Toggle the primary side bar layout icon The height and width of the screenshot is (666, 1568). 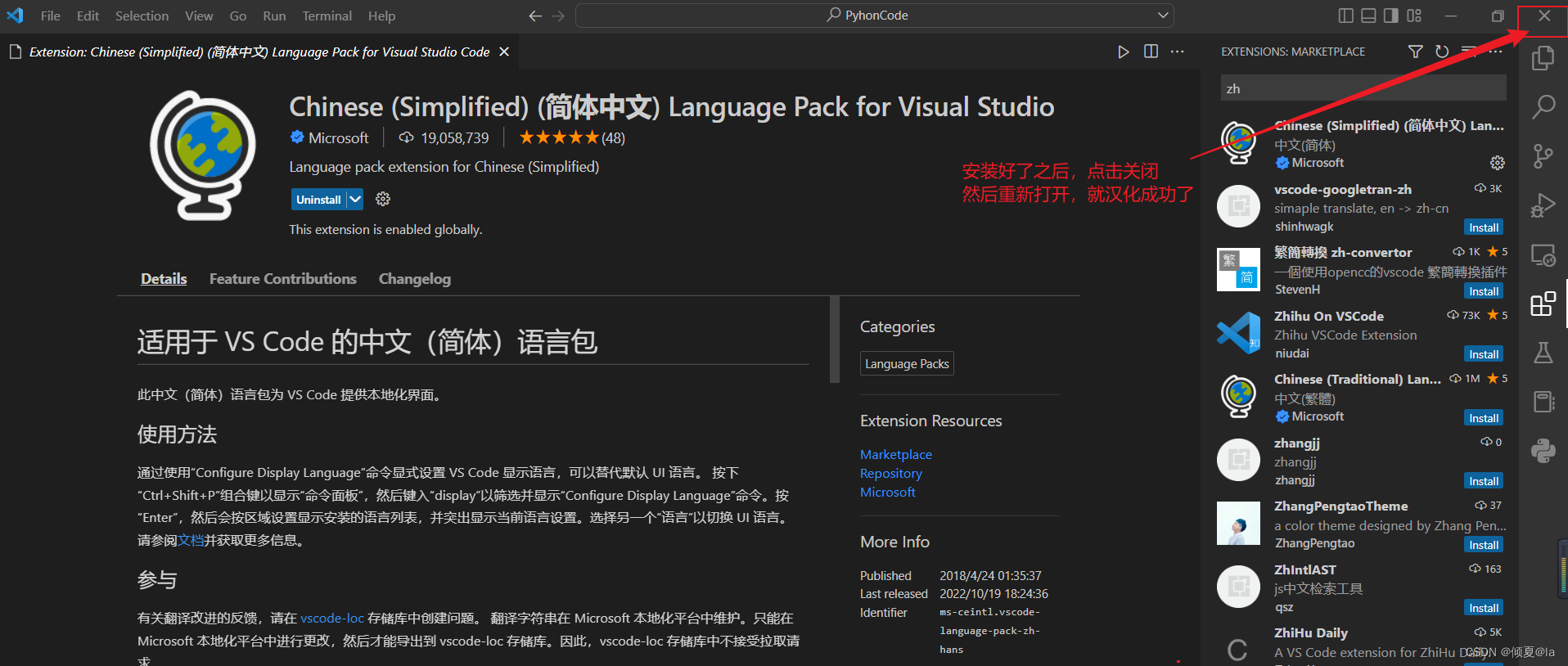coord(1345,16)
